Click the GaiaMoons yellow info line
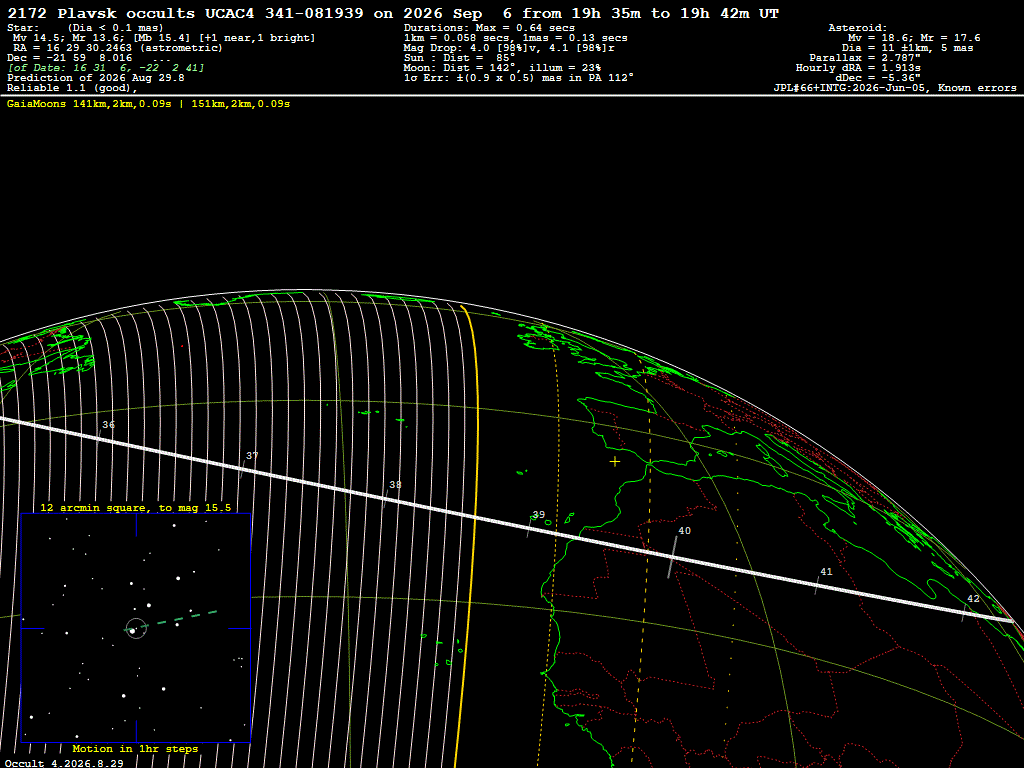The height and width of the screenshot is (768, 1024). pyautogui.click(x=148, y=104)
